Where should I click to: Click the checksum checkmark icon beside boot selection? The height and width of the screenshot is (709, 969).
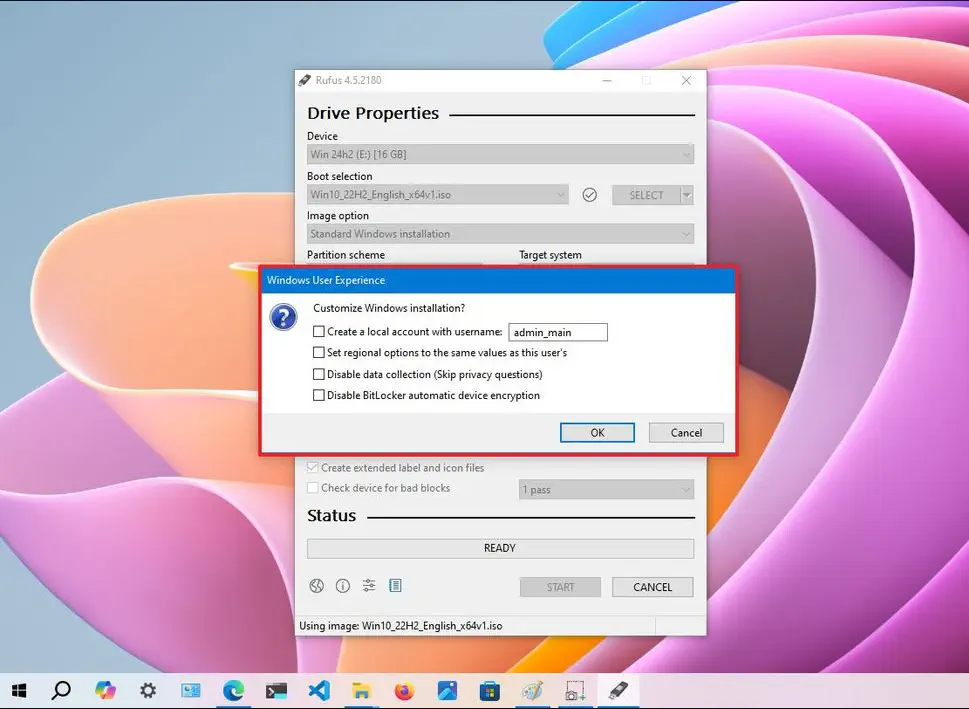(590, 195)
